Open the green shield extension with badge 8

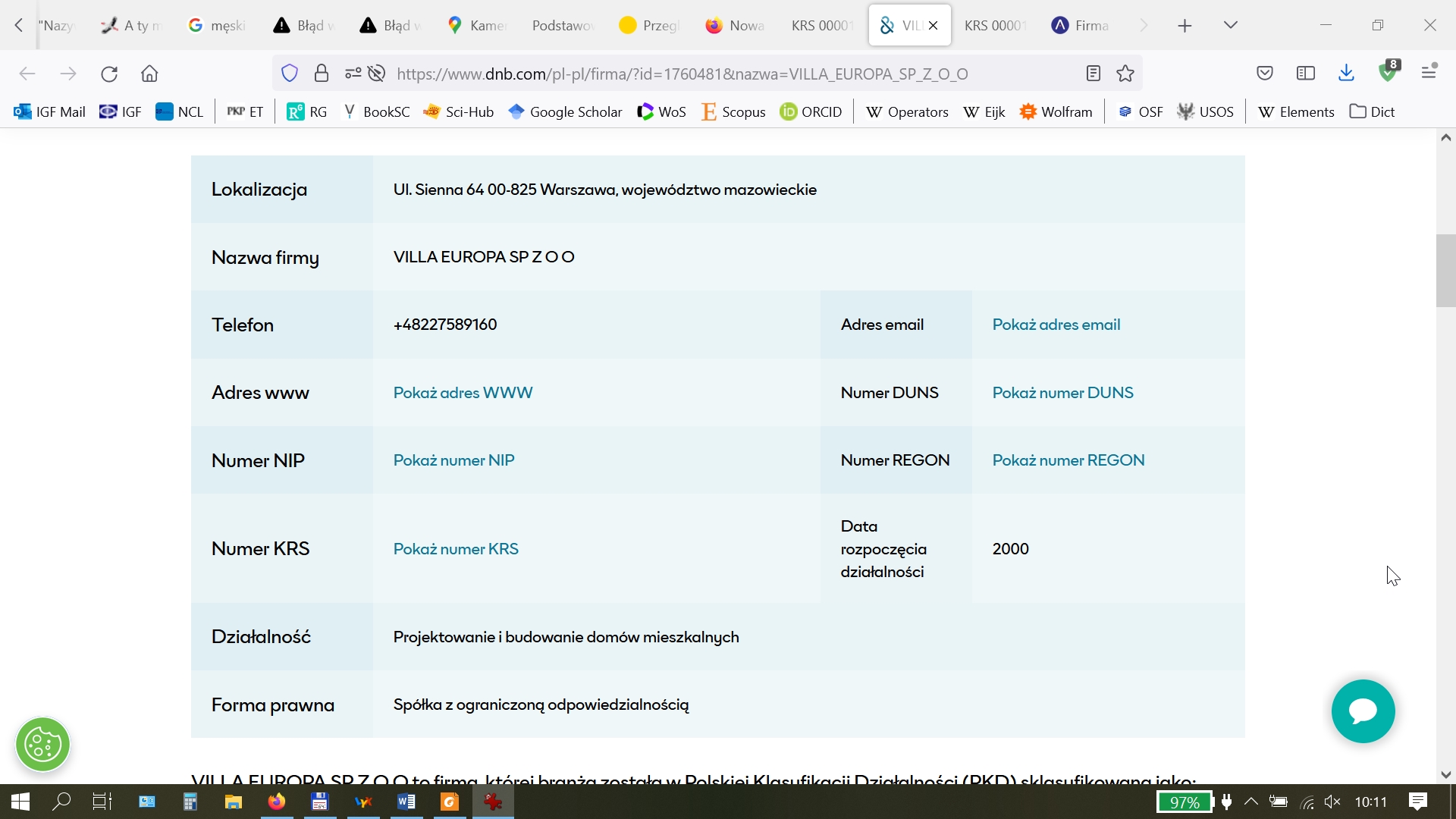pos(1389,71)
